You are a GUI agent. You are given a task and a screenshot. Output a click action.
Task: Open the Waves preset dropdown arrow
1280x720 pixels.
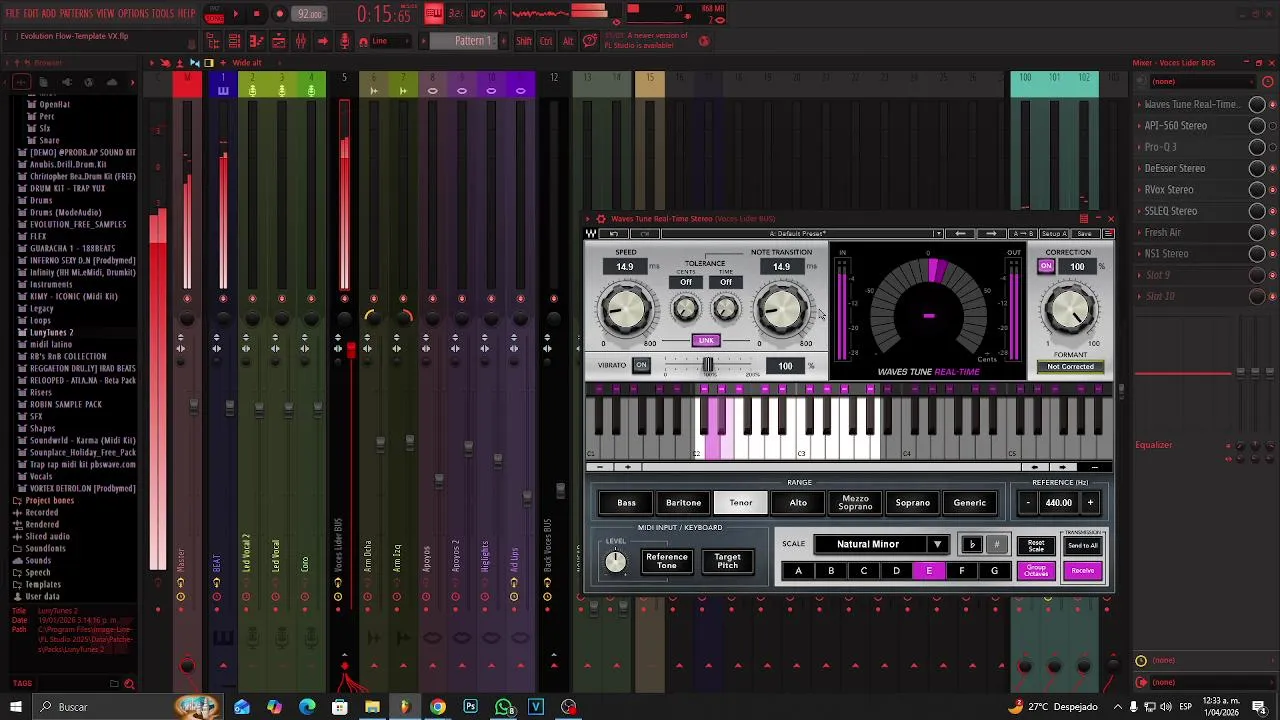[938, 233]
